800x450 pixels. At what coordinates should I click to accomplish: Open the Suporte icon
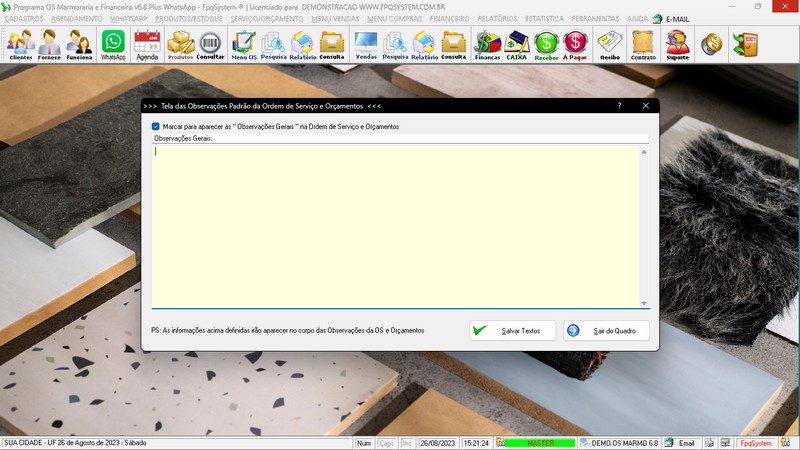pyautogui.click(x=677, y=44)
